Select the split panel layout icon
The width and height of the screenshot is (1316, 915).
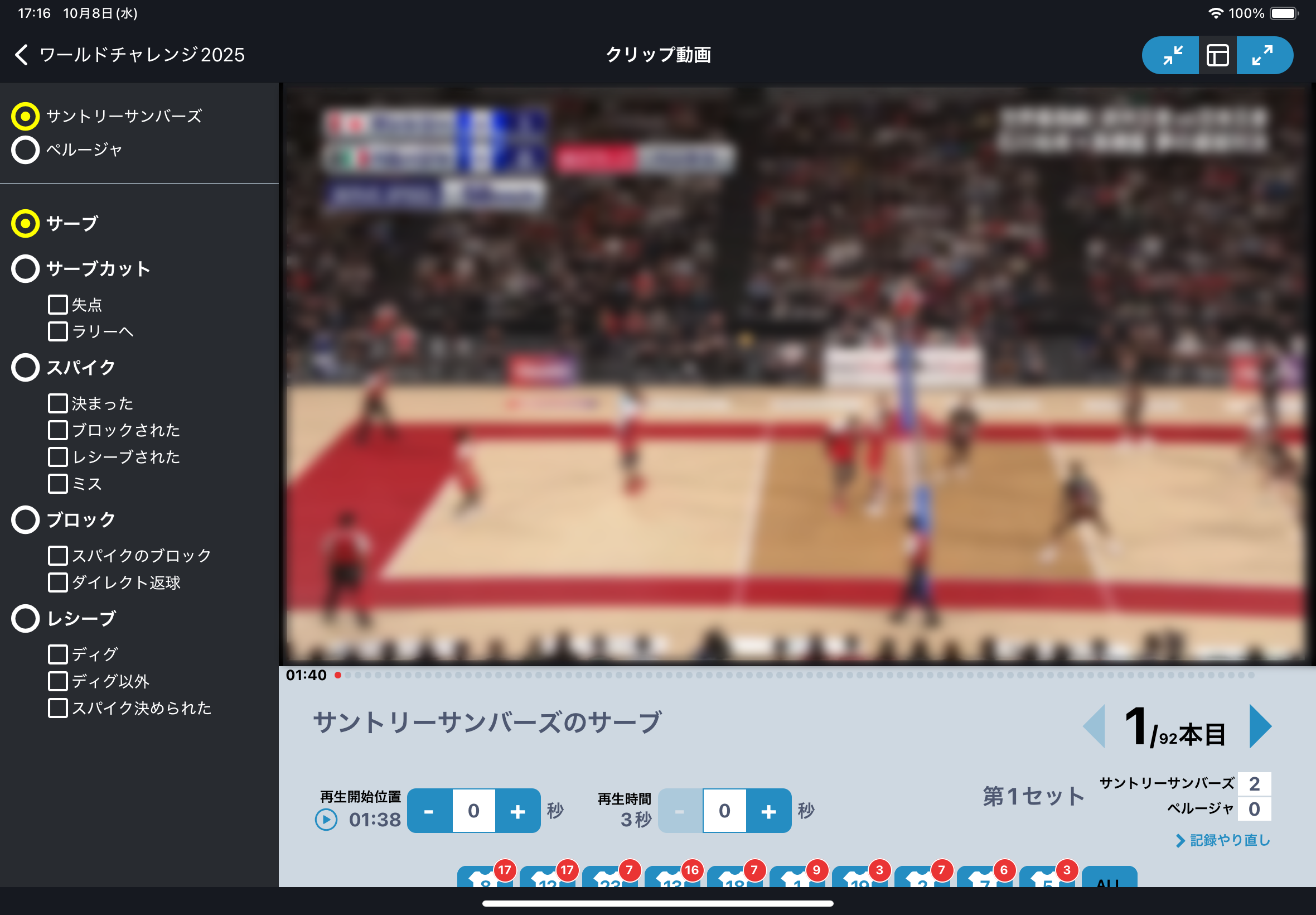[1217, 56]
